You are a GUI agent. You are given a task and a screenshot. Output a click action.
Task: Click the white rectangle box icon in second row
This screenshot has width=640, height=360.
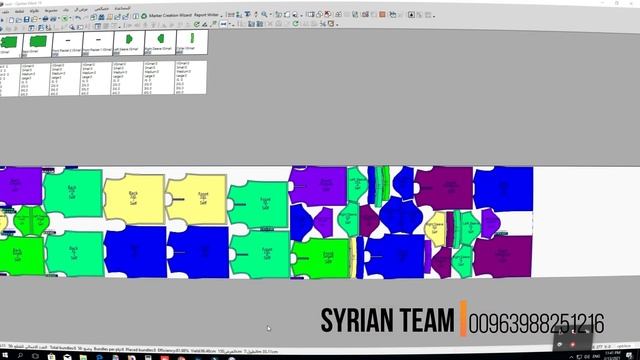tap(224, 24)
